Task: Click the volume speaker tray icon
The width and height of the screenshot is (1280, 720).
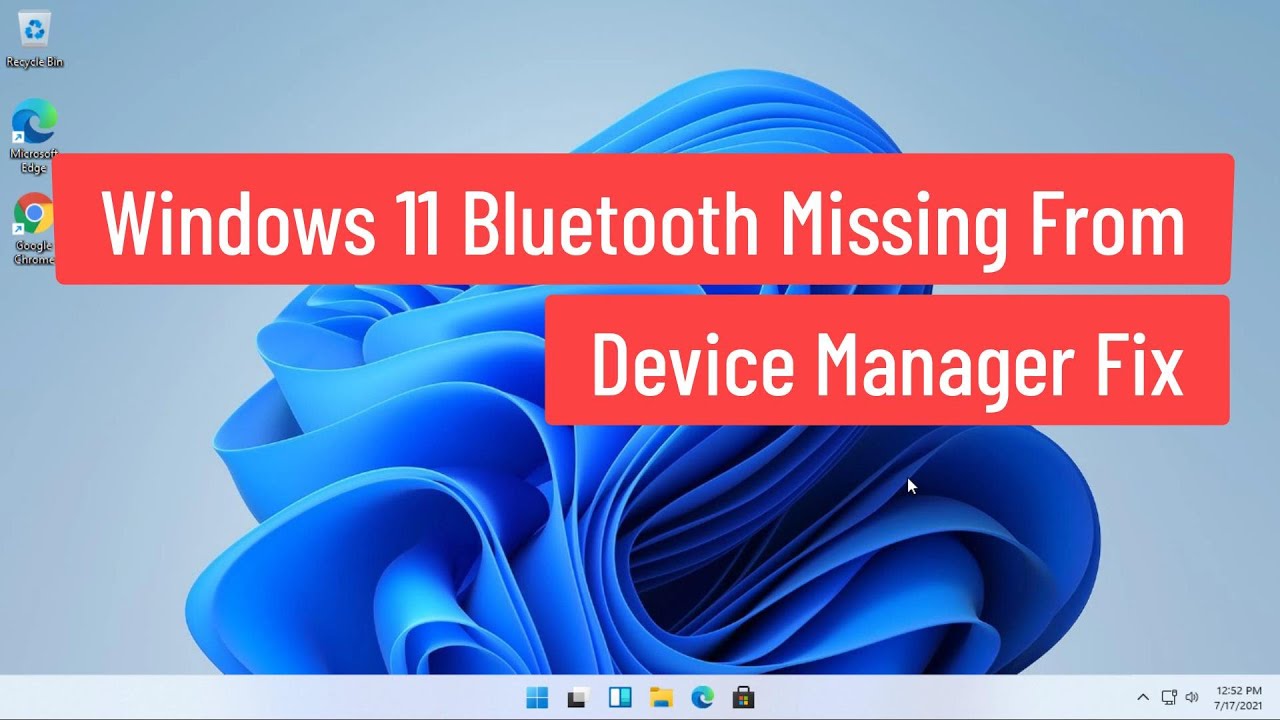Action: pyautogui.click(x=1192, y=697)
